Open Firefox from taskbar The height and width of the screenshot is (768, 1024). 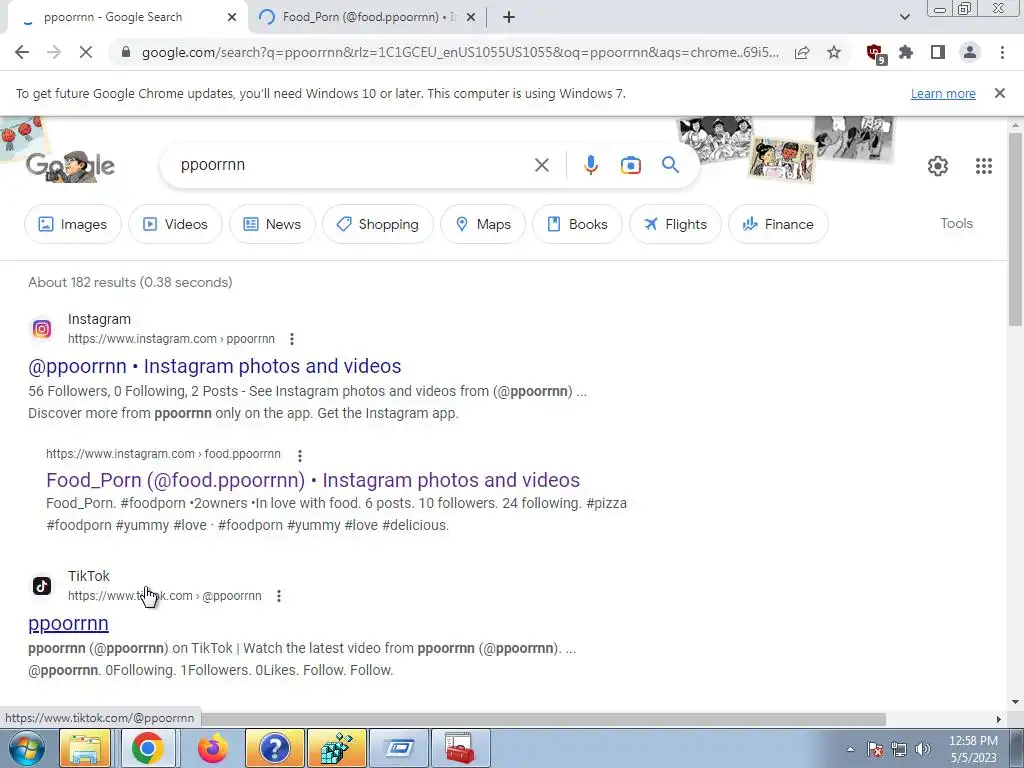[x=212, y=748]
